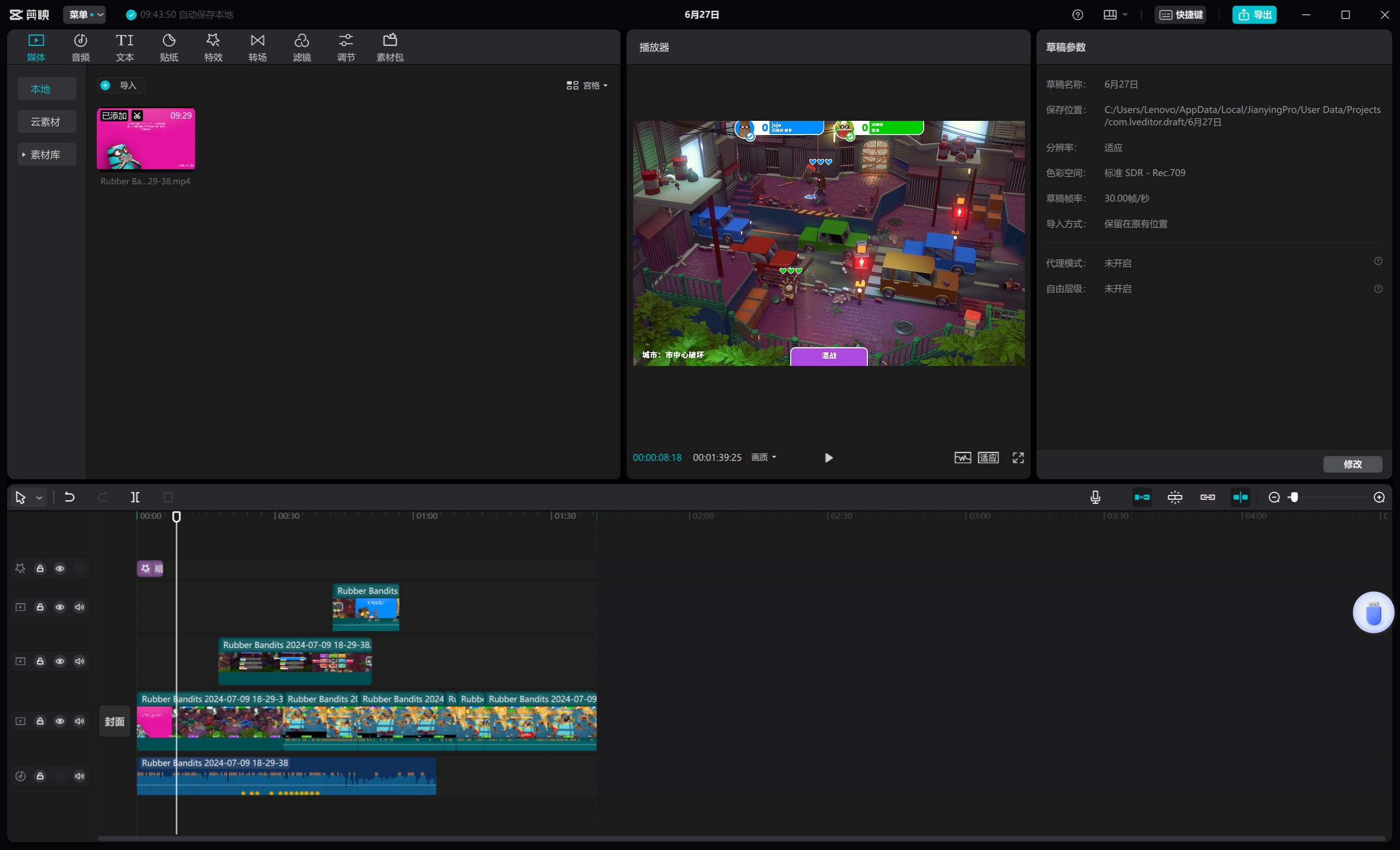Toggle main track magnet snapping
The width and height of the screenshot is (1400, 850).
pos(1142,497)
